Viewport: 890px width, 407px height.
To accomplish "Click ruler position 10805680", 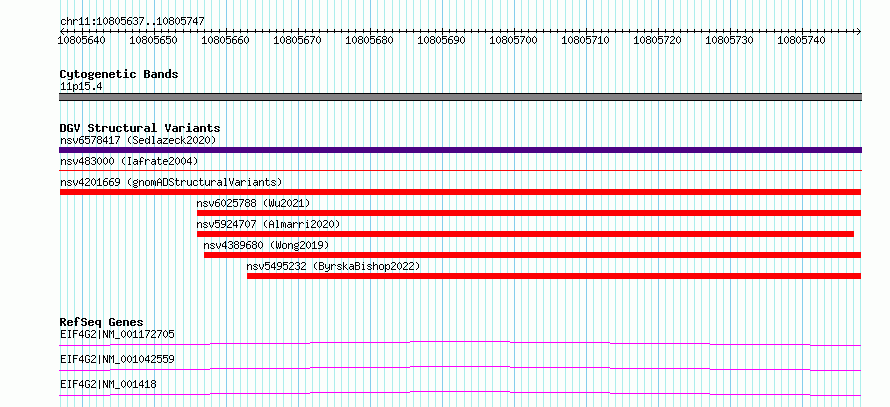I will click(x=370, y=40).
